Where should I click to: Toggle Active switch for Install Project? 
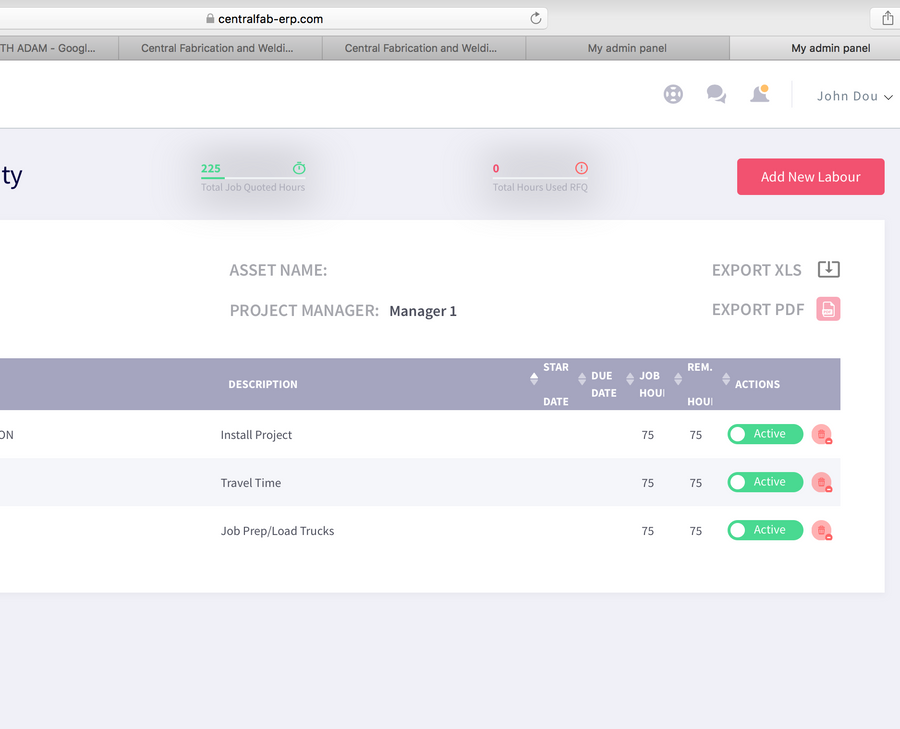(x=765, y=434)
